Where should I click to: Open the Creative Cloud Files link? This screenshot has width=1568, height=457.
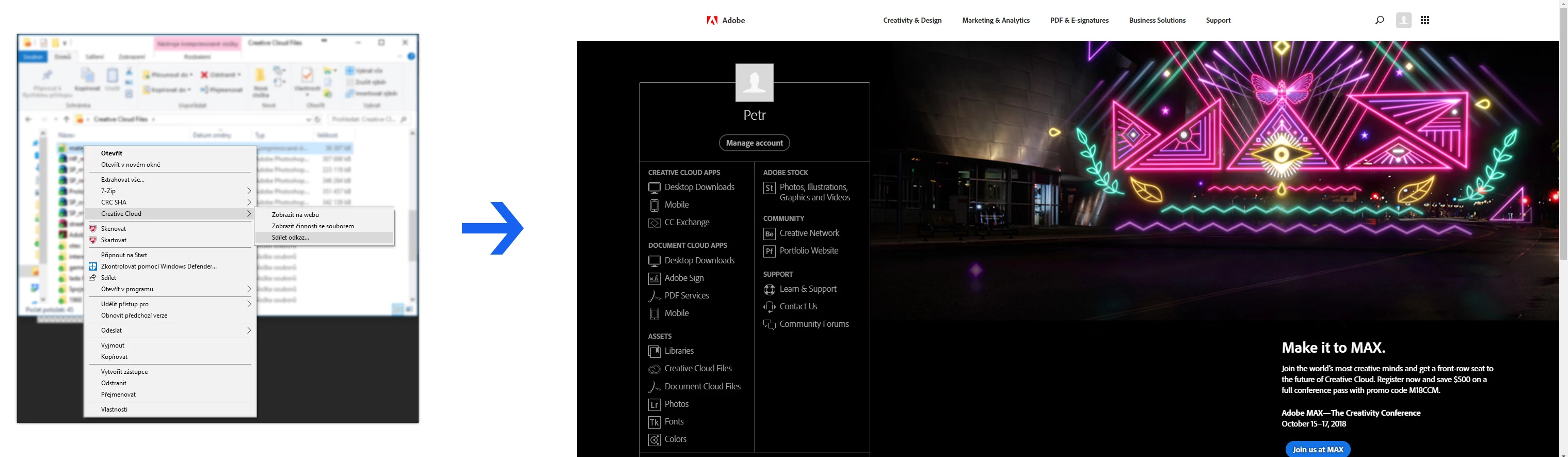[698, 369]
